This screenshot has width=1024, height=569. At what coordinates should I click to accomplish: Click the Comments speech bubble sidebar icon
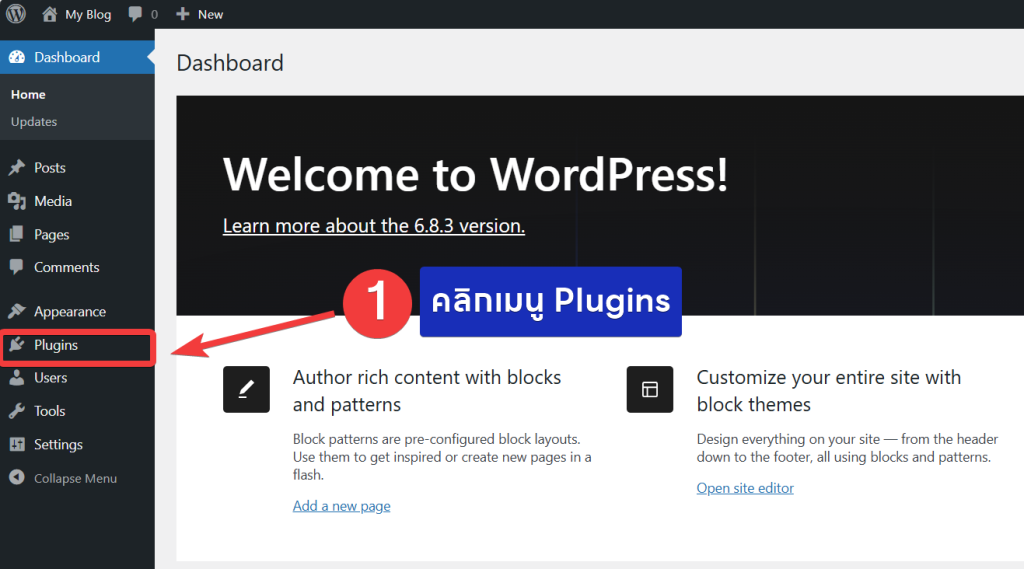[17, 267]
